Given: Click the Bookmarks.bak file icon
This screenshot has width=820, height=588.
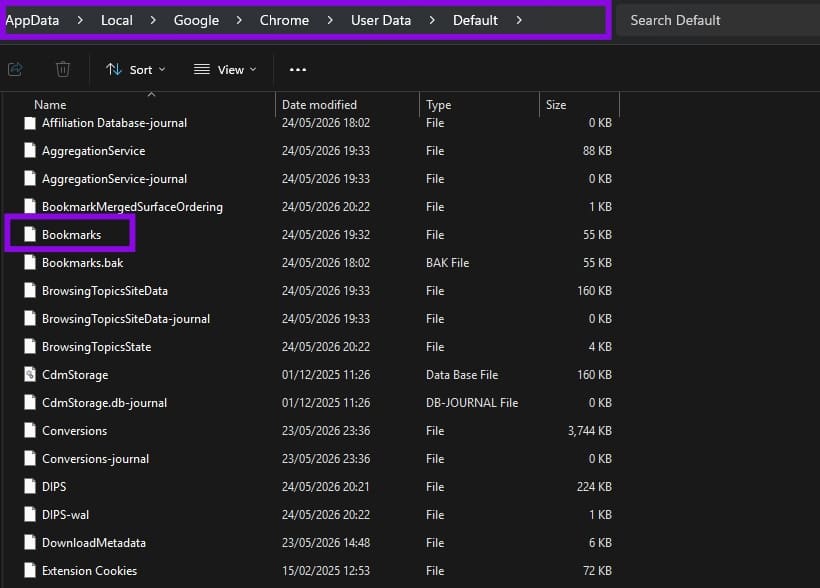Looking at the screenshot, I should [30, 262].
